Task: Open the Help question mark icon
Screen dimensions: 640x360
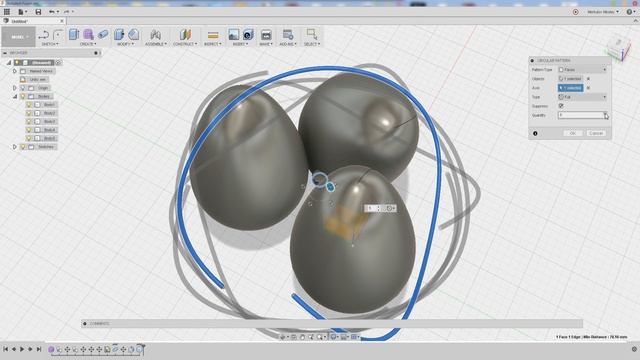Action: [x=629, y=12]
